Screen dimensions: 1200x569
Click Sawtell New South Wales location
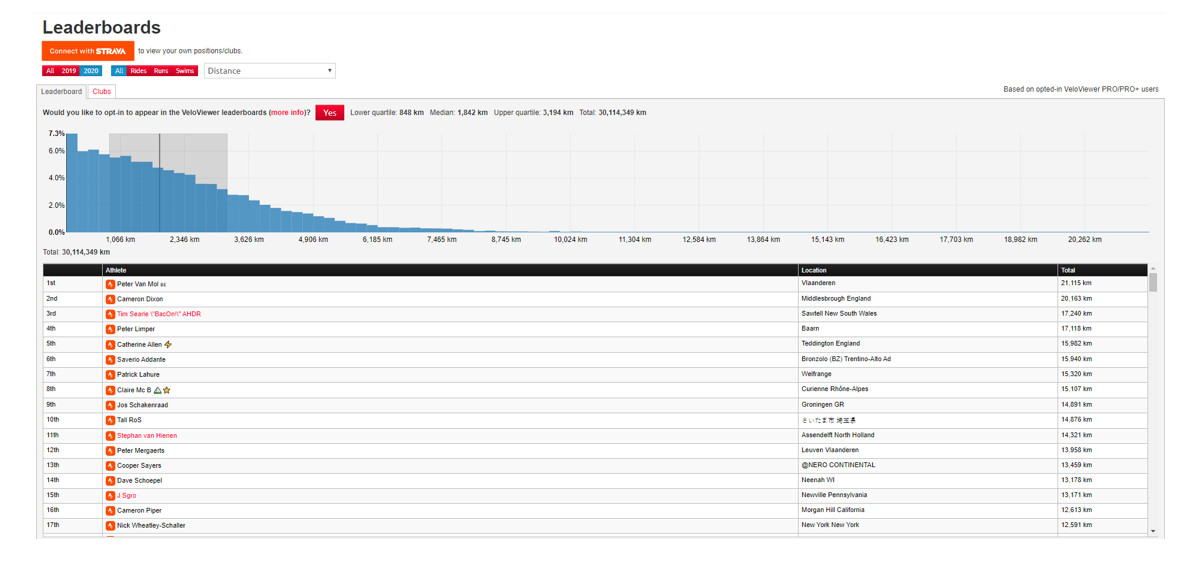point(839,314)
